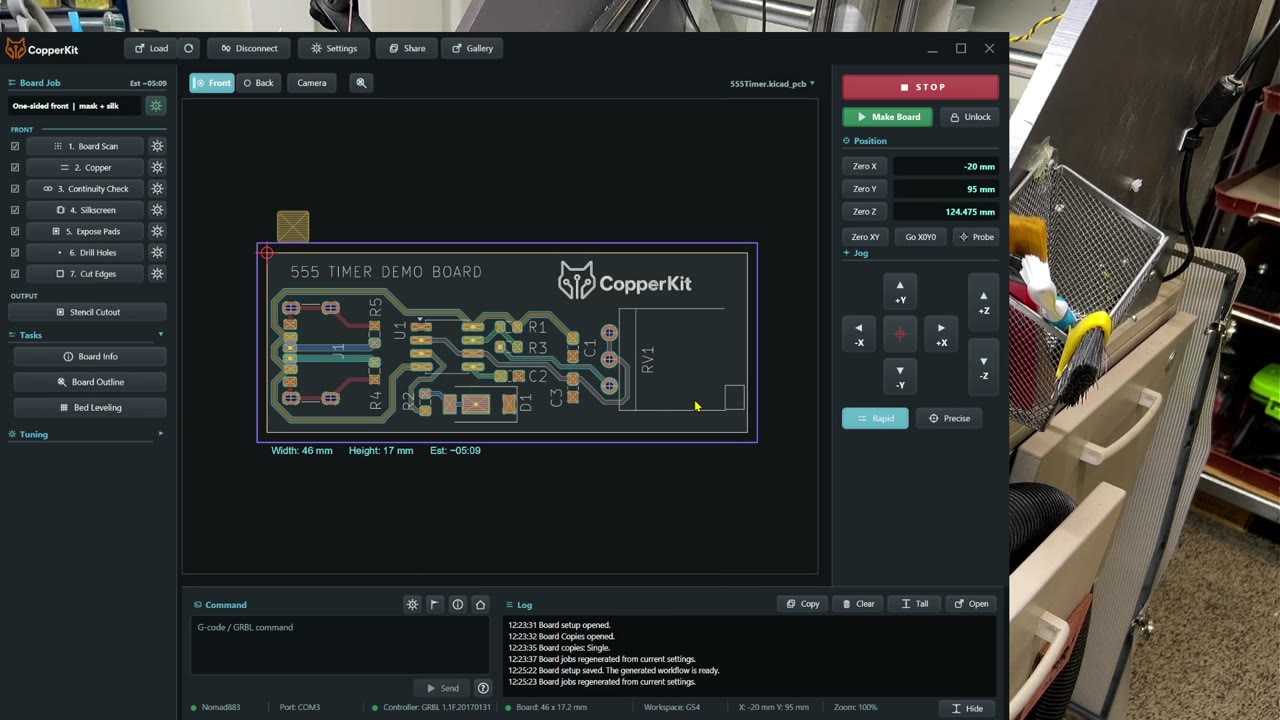Open settings gear for Cut Edges step
The height and width of the screenshot is (720, 1280).
pos(157,274)
